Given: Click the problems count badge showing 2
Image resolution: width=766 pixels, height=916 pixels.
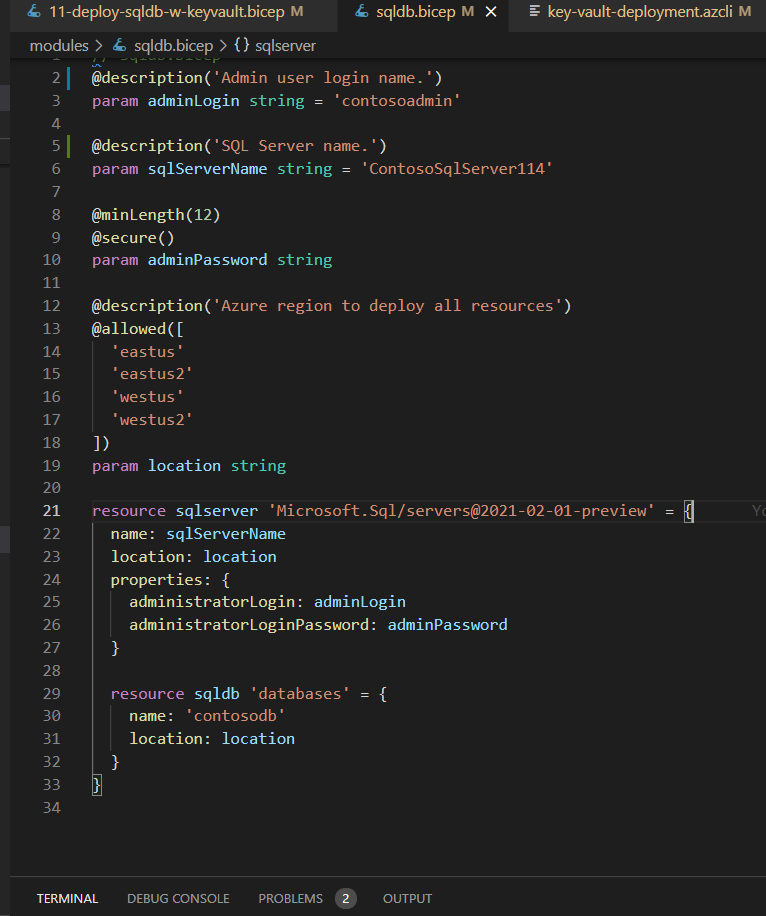Looking at the screenshot, I should pos(346,898).
